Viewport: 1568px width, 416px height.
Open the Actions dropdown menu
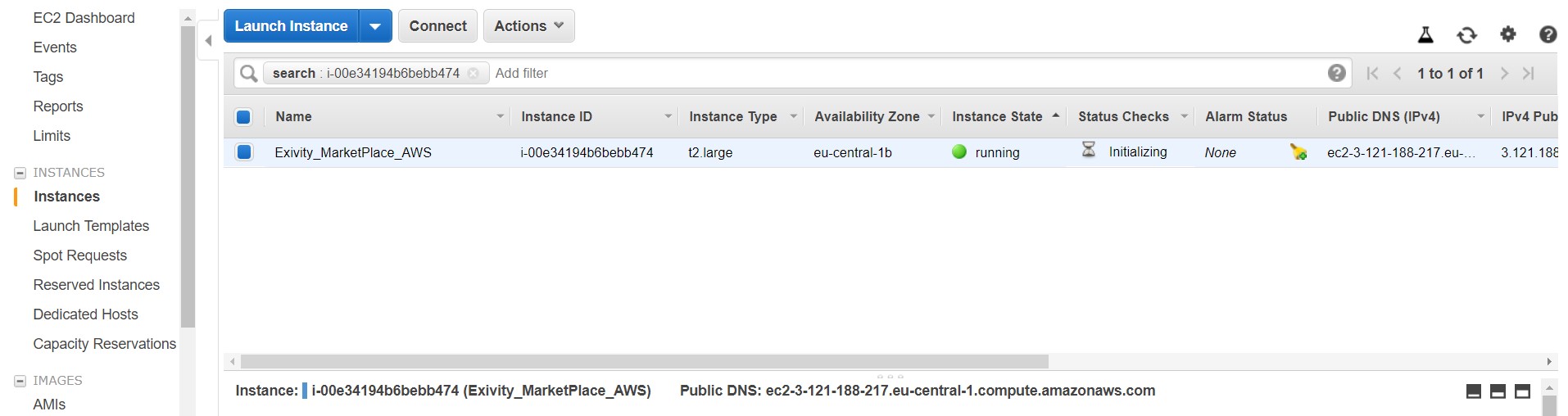click(528, 25)
